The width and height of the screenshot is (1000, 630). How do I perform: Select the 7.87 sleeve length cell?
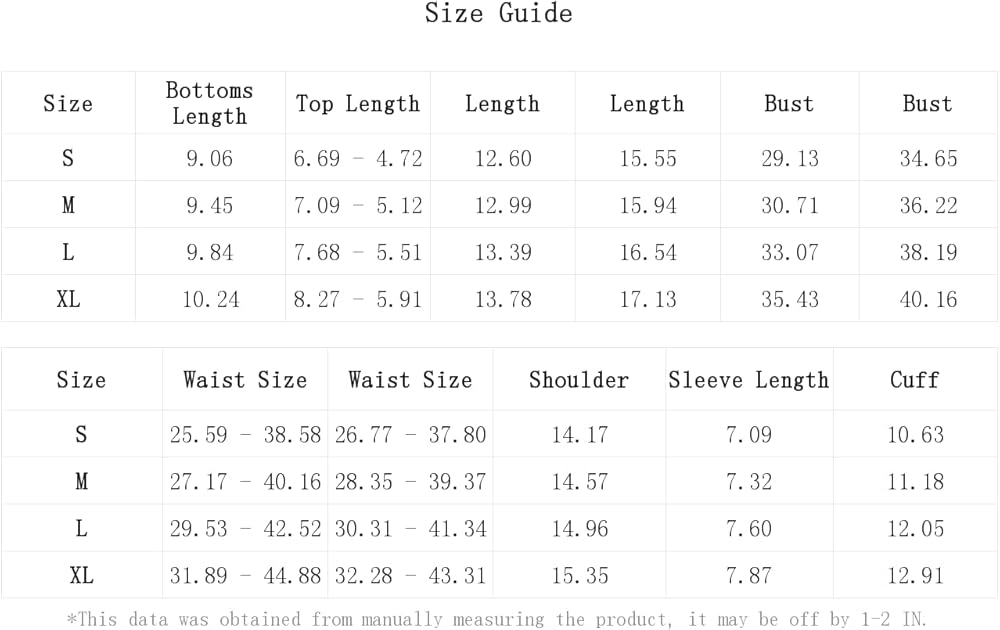click(x=749, y=576)
